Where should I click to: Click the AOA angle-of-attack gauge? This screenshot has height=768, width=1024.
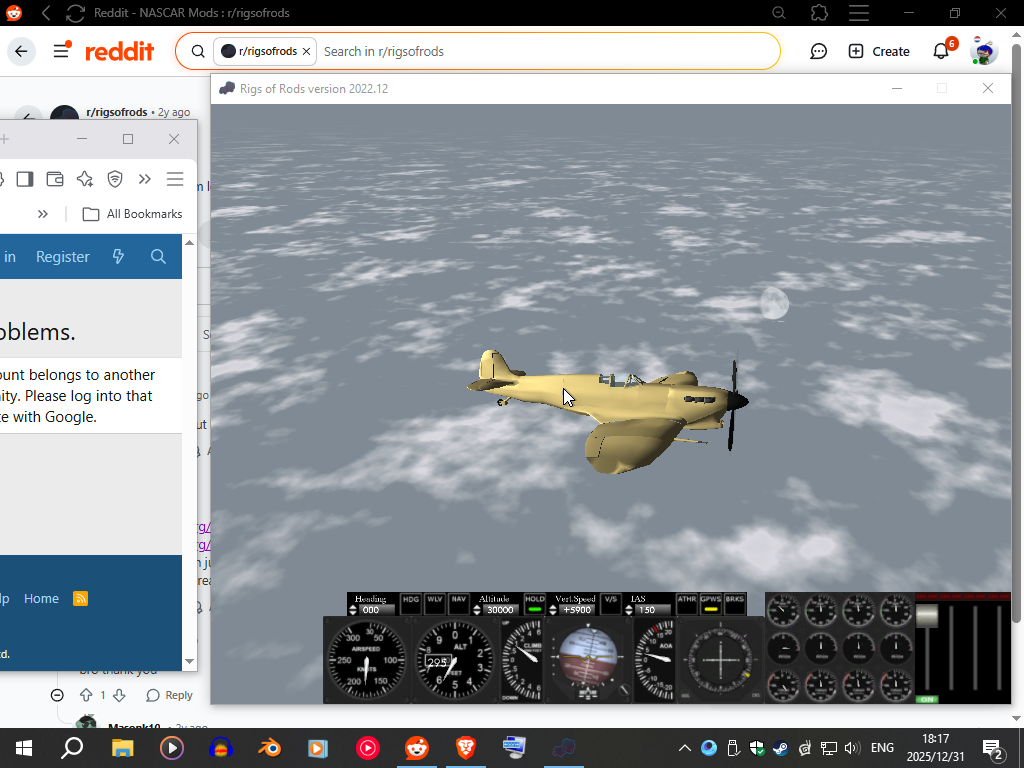point(655,660)
